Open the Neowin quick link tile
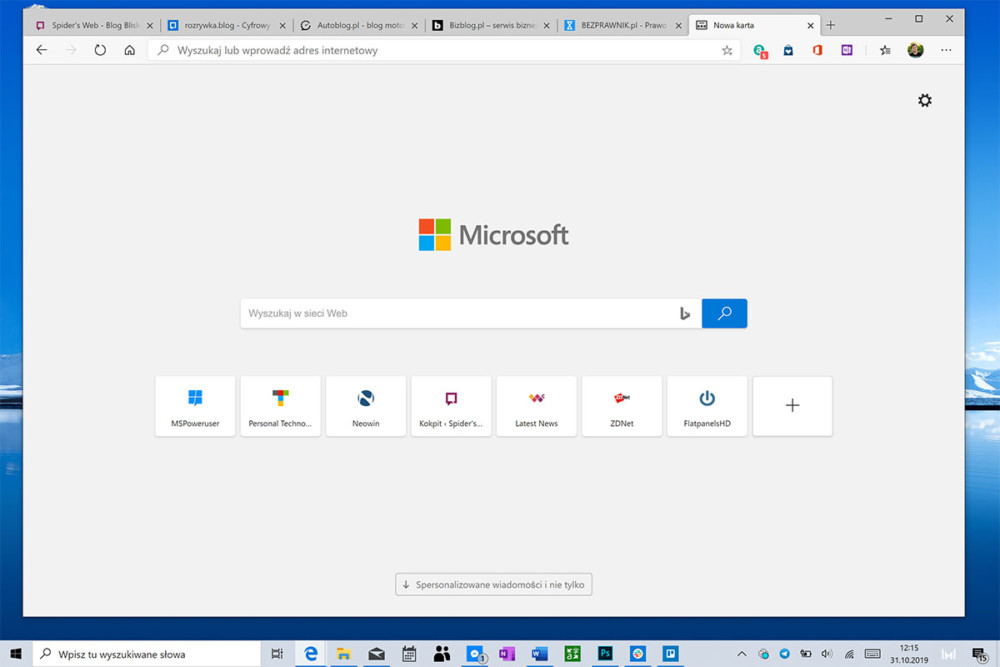 366,406
